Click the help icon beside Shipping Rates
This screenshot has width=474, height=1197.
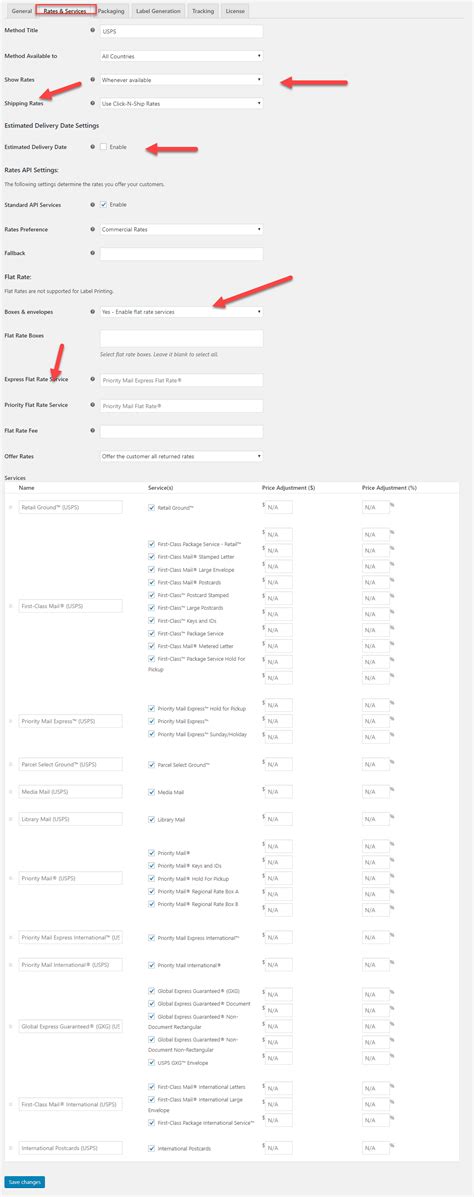92,102
